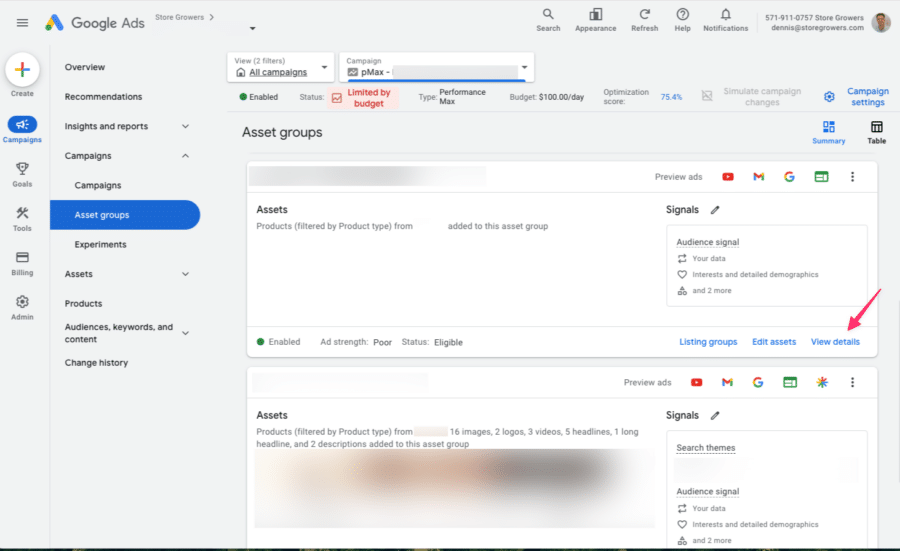Preview Display ad in second asset group
Viewport: 900px width, 551px height.
[790, 382]
